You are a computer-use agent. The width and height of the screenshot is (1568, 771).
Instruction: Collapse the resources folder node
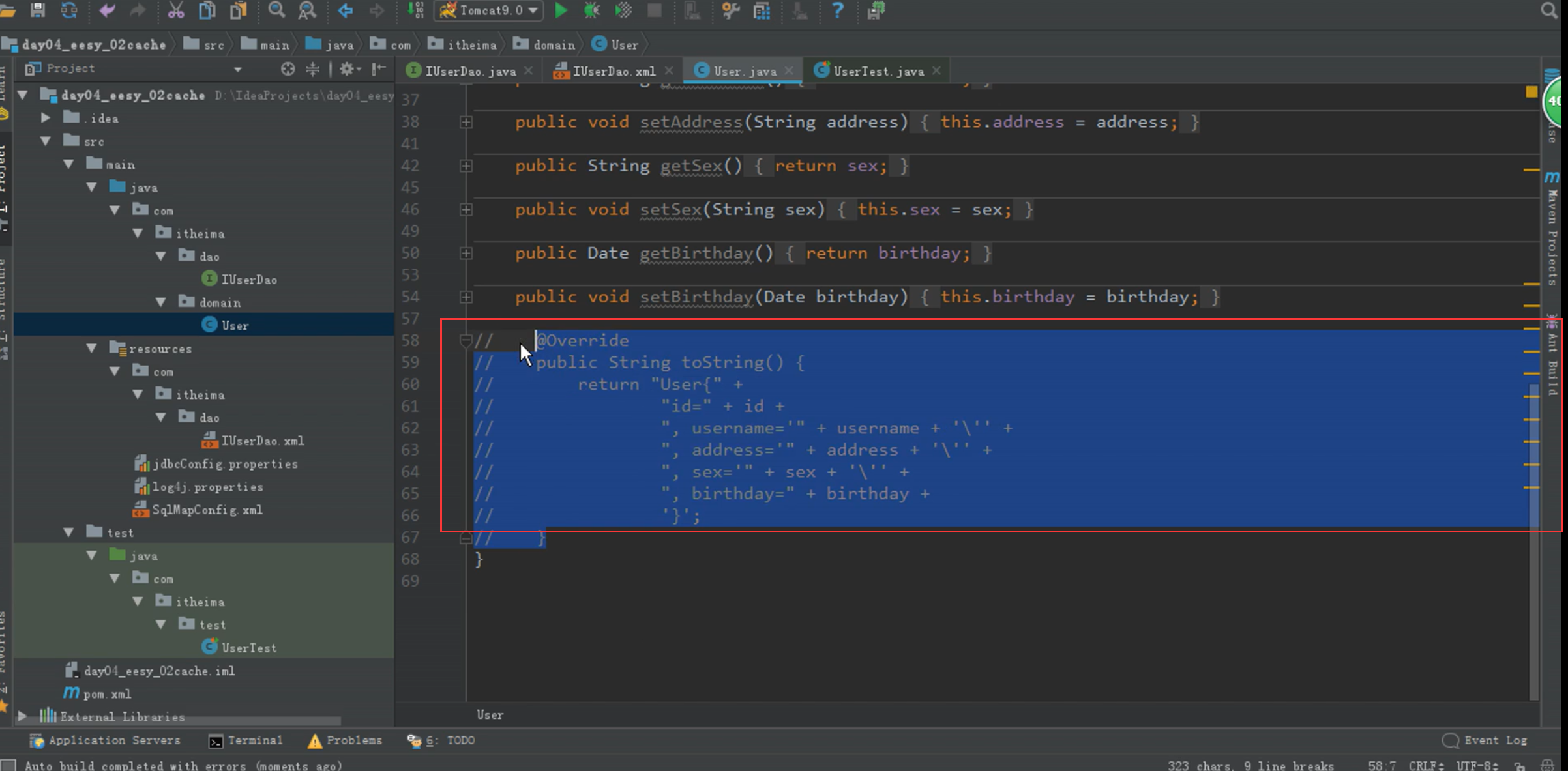[x=92, y=349]
